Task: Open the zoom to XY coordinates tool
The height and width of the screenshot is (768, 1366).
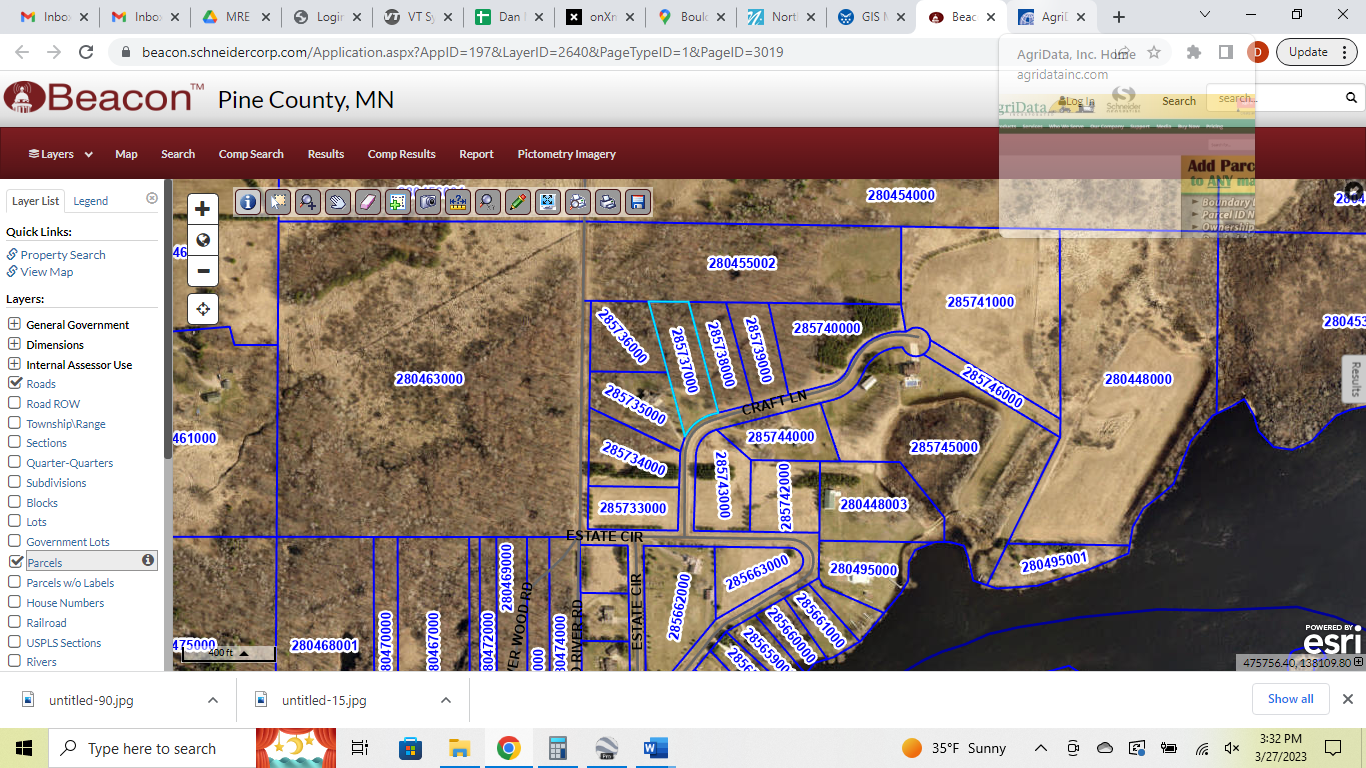Action: pyautogui.click(x=488, y=202)
